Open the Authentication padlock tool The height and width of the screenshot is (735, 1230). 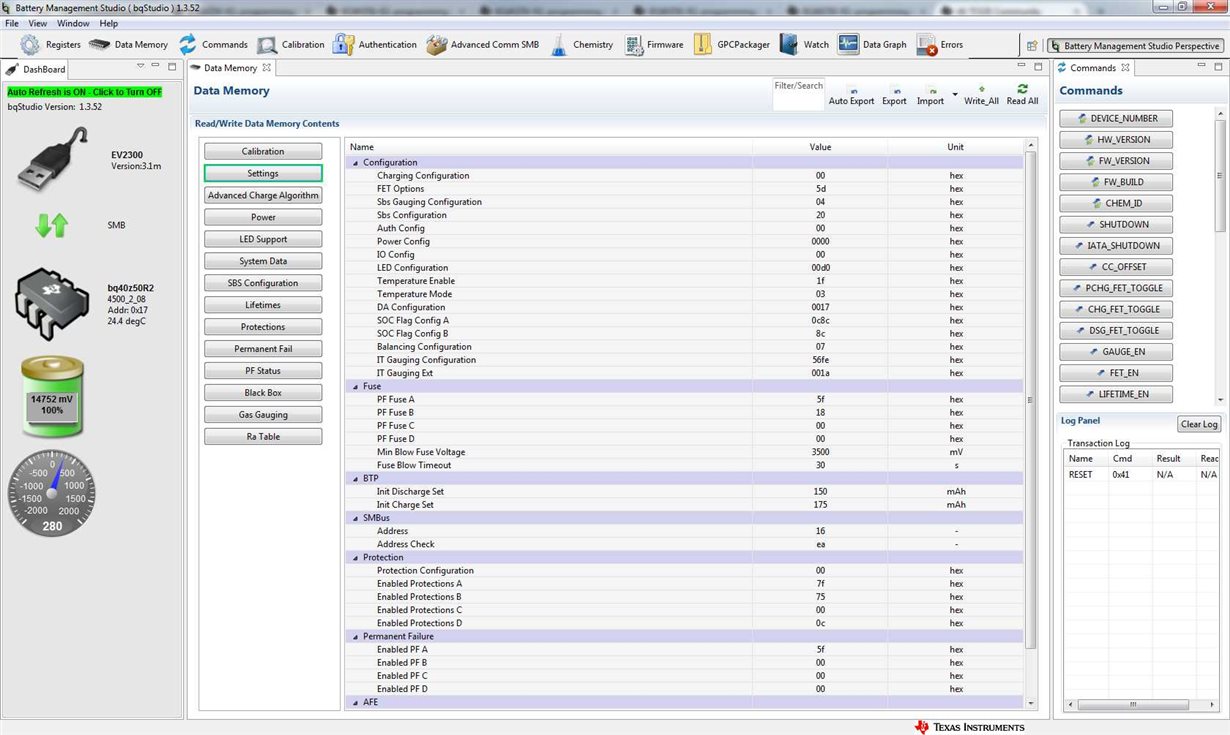click(x=375, y=45)
